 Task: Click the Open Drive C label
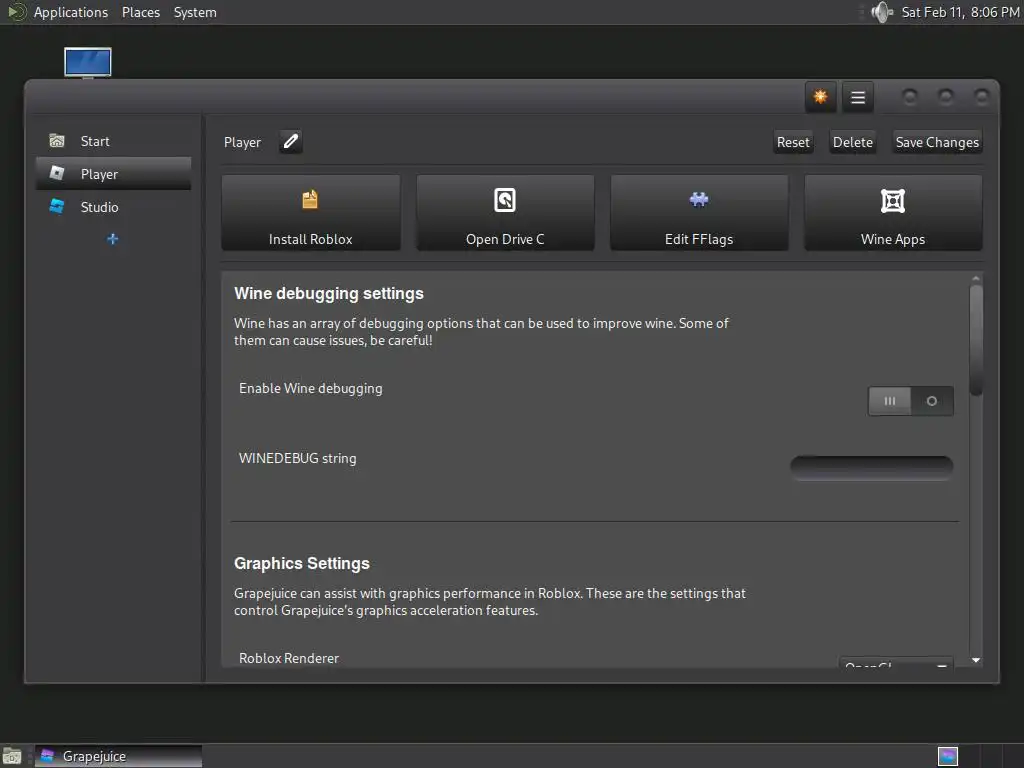(x=505, y=240)
